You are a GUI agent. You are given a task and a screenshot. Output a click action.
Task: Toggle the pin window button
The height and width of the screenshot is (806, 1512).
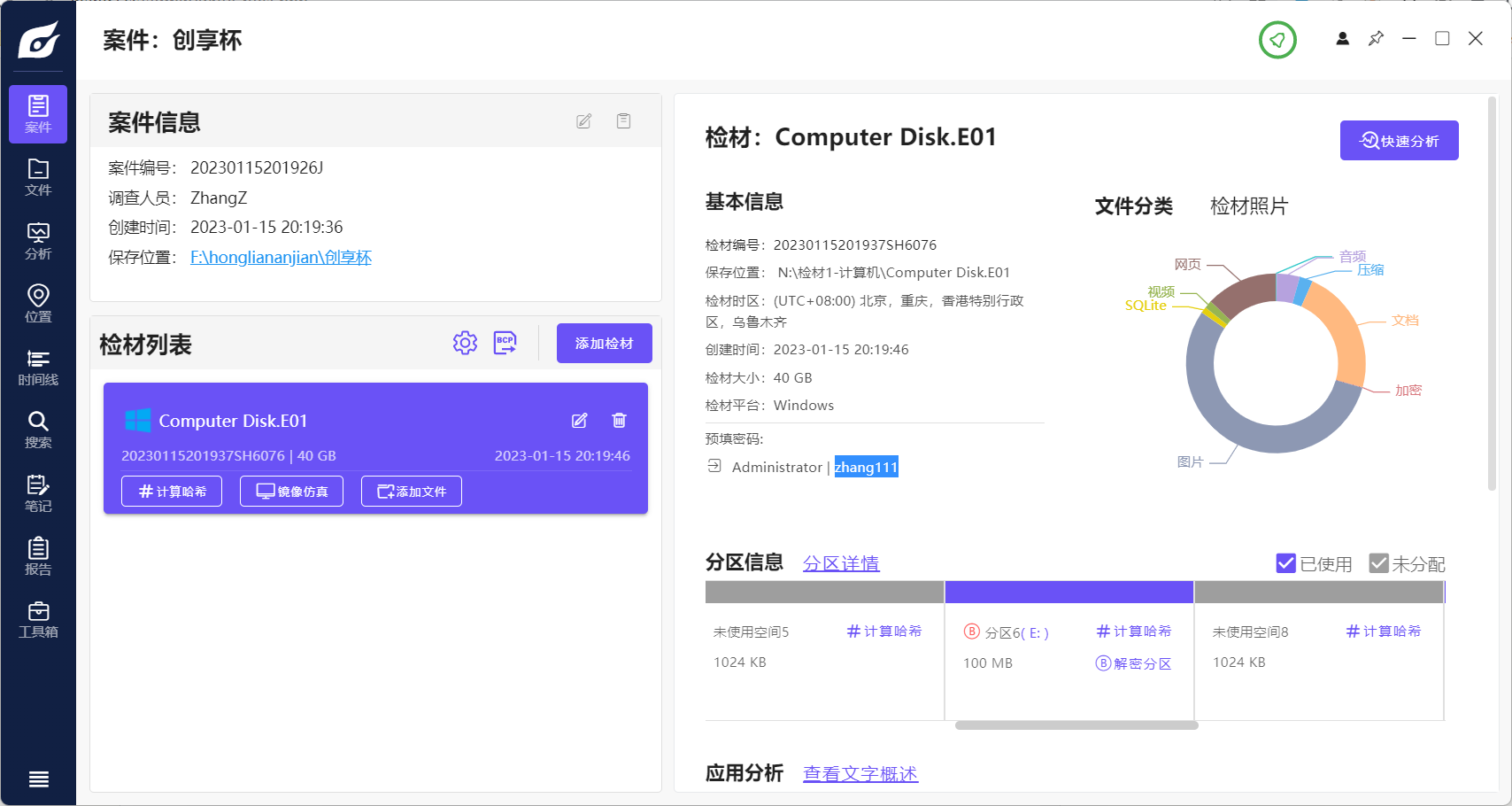pos(1376,39)
